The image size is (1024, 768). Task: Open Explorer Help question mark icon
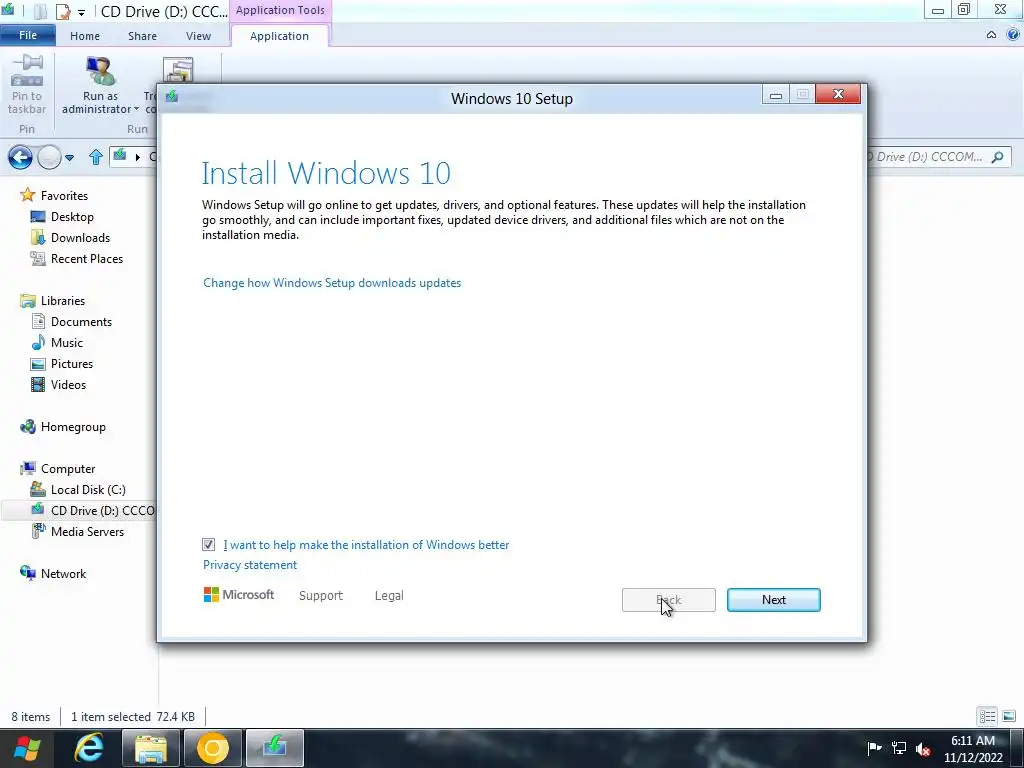tap(1014, 35)
